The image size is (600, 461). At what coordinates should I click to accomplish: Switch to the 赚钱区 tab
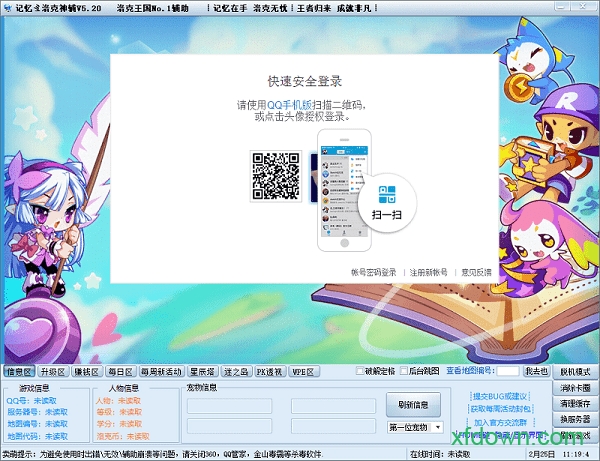86,371
